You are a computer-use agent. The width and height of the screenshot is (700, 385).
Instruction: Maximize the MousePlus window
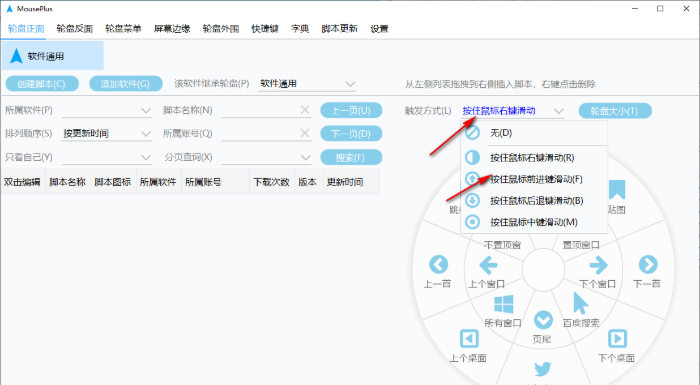coord(660,8)
